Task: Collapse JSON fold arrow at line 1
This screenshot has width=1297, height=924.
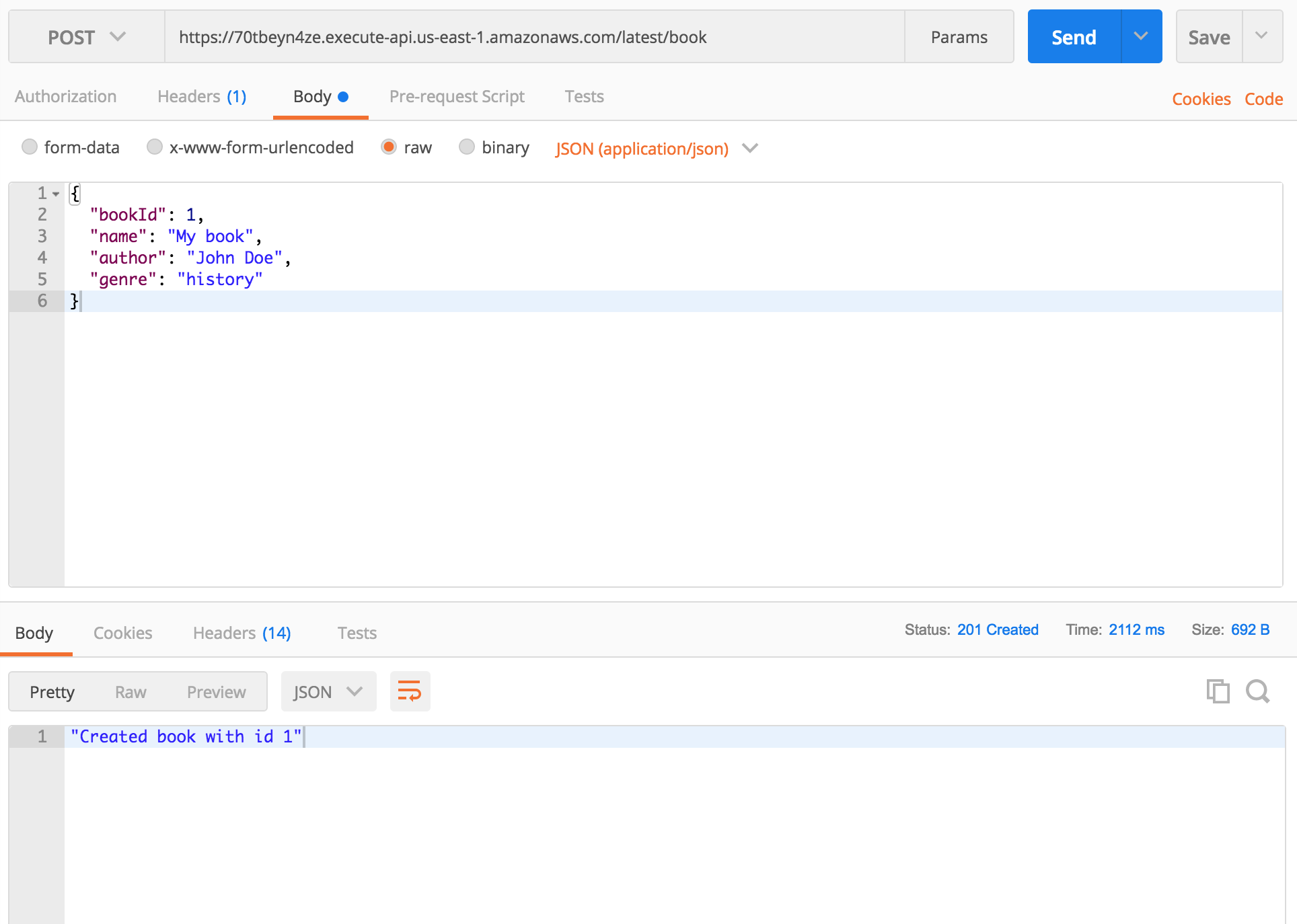Action: [56, 194]
